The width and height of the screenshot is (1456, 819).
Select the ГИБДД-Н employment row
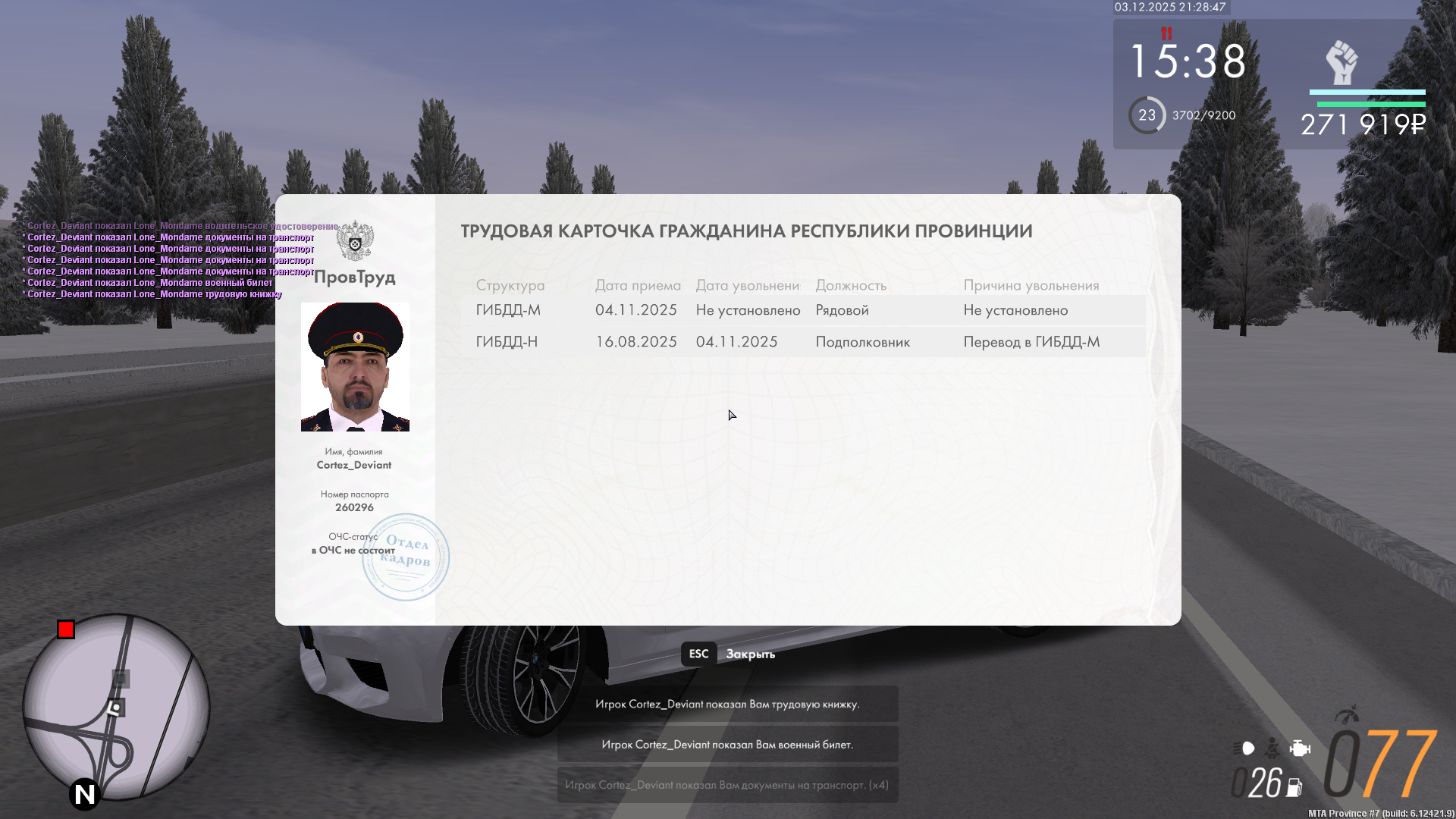click(x=802, y=342)
